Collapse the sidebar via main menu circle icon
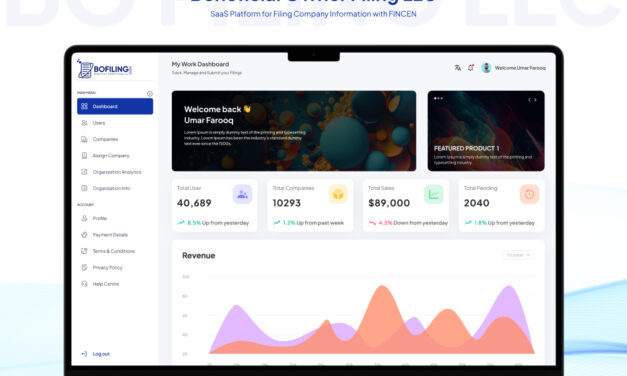Image resolution: width=627 pixels, height=376 pixels. [x=150, y=94]
